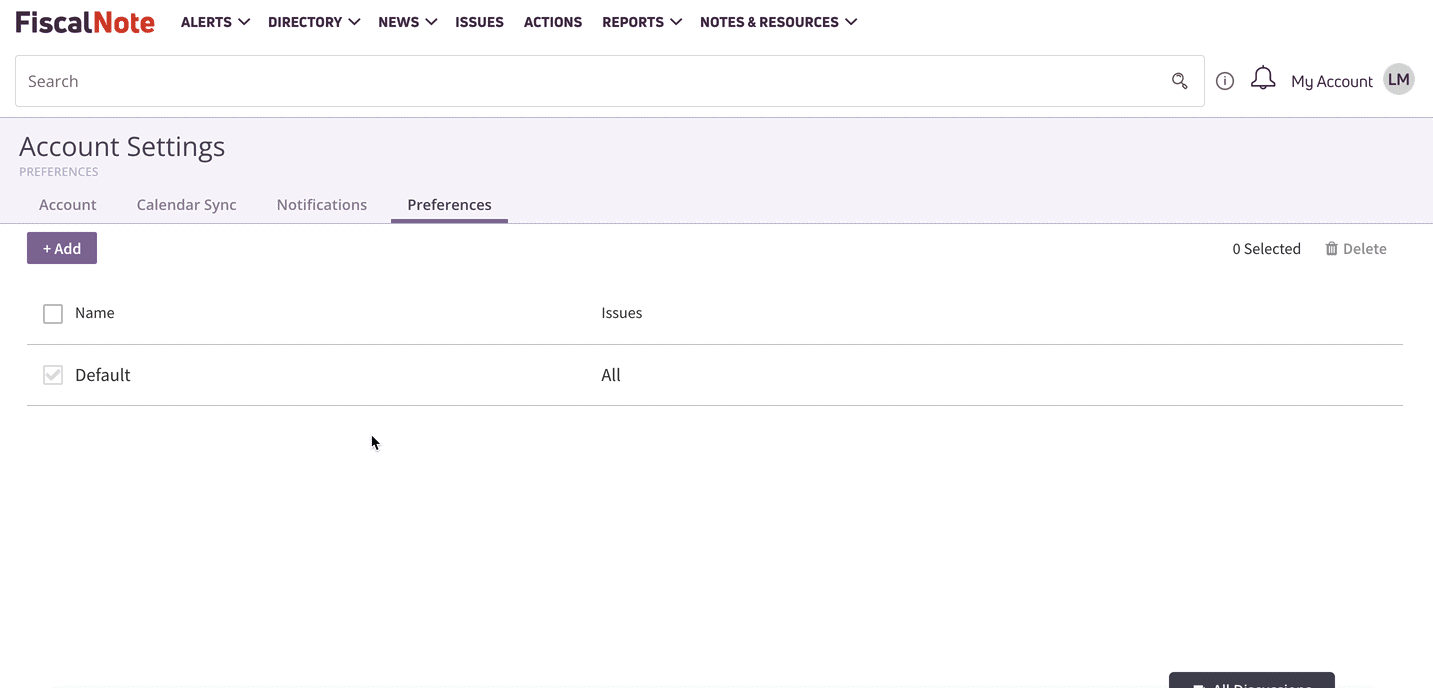This screenshot has height=688, width=1433.
Task: Click the Delete trash icon button
Action: click(1356, 249)
